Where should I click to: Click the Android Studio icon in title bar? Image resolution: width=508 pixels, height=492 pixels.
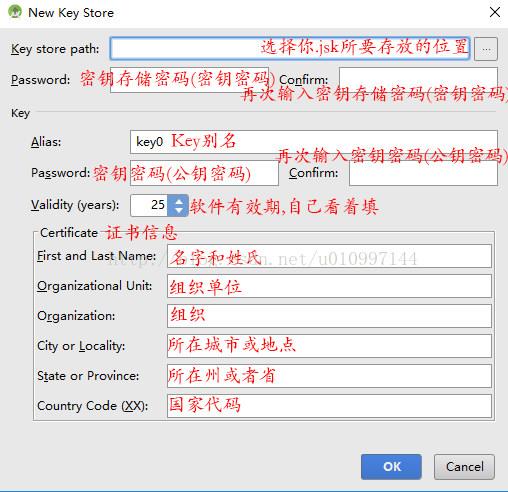click(x=15, y=12)
